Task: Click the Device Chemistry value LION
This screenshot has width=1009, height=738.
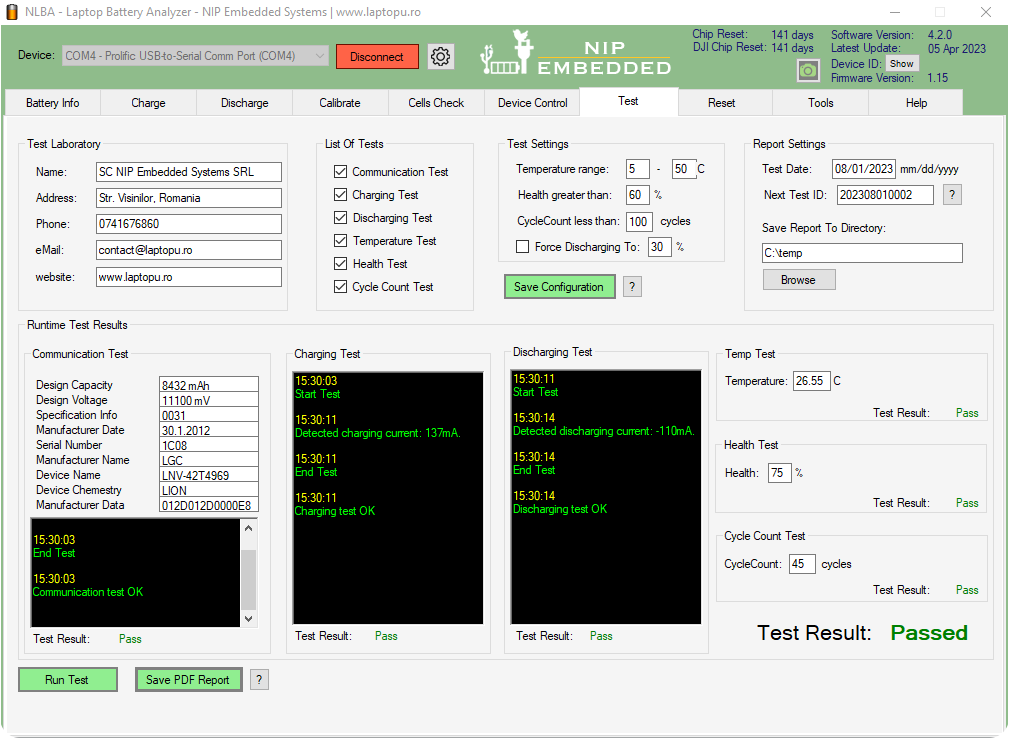Action: tap(208, 490)
